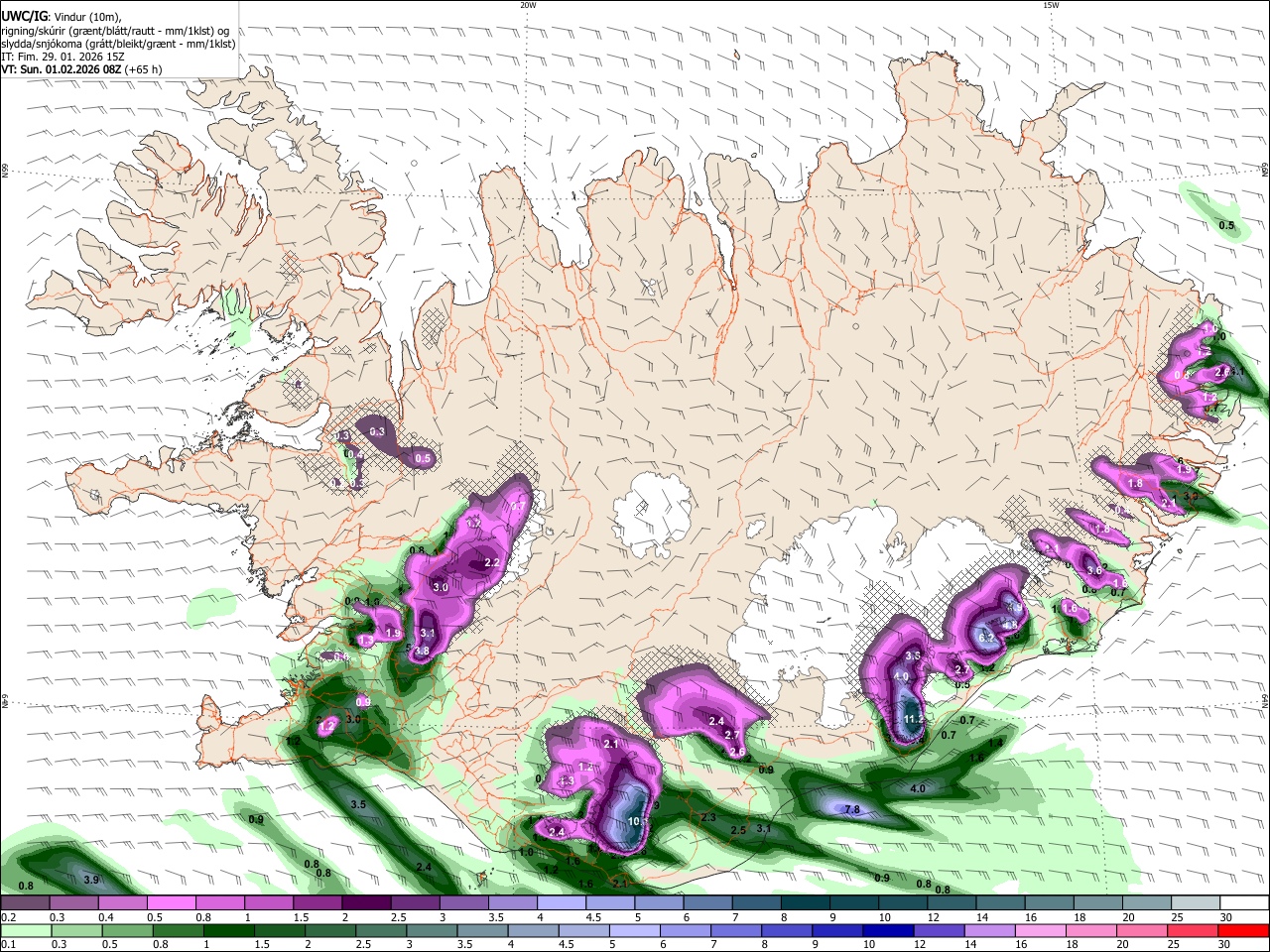Click the snow-scale swatch between 3 and 3.5
Viewport: 1270px width, 952px height.
tap(463, 903)
